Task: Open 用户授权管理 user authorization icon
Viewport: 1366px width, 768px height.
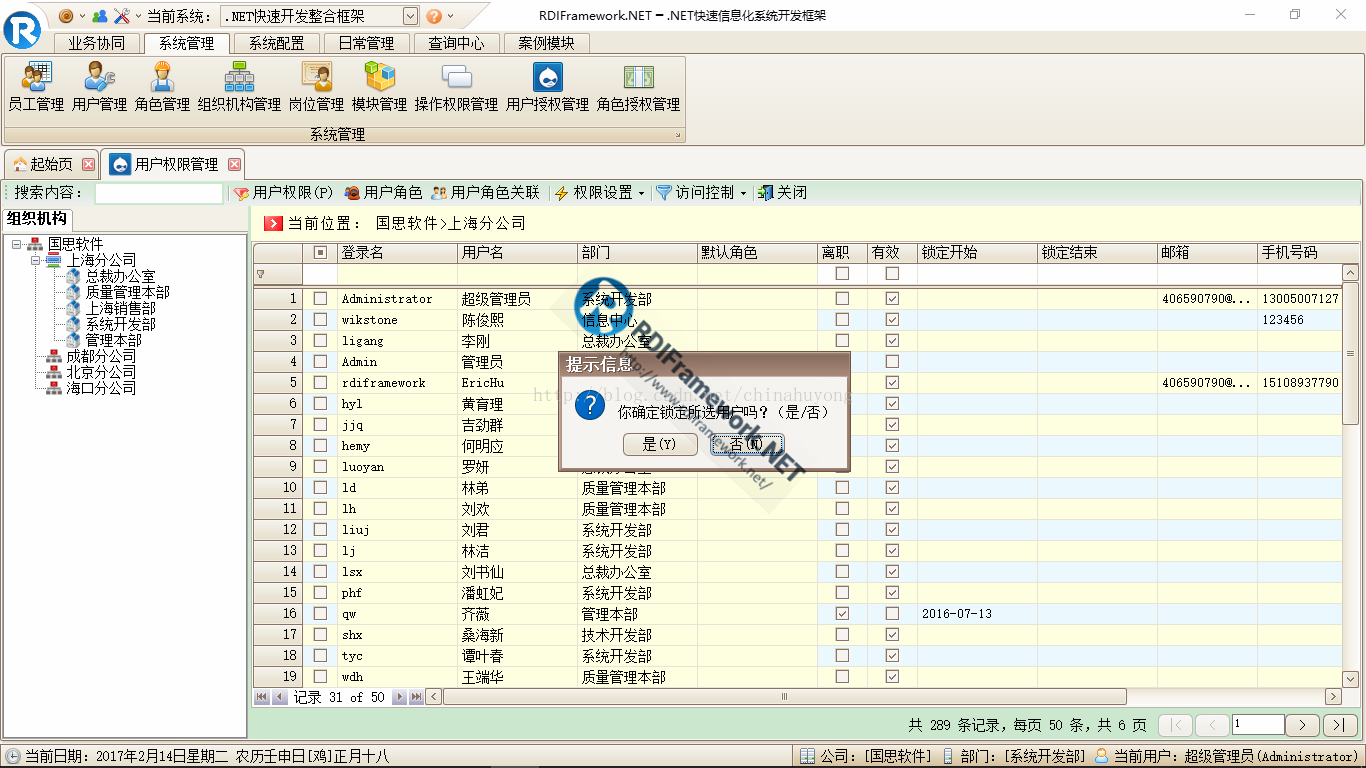Action: click(x=547, y=87)
